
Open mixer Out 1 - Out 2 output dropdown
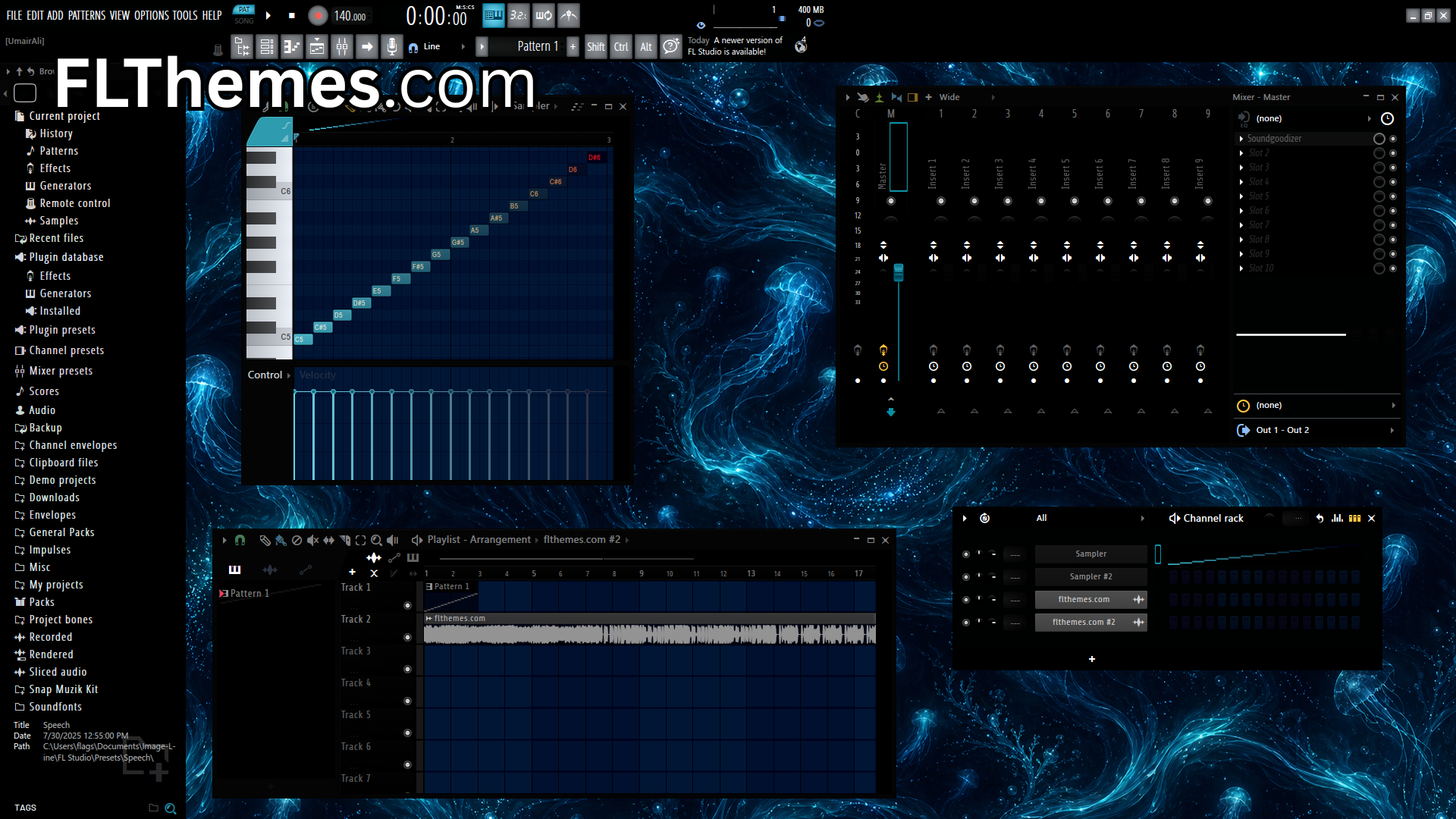pos(1317,430)
